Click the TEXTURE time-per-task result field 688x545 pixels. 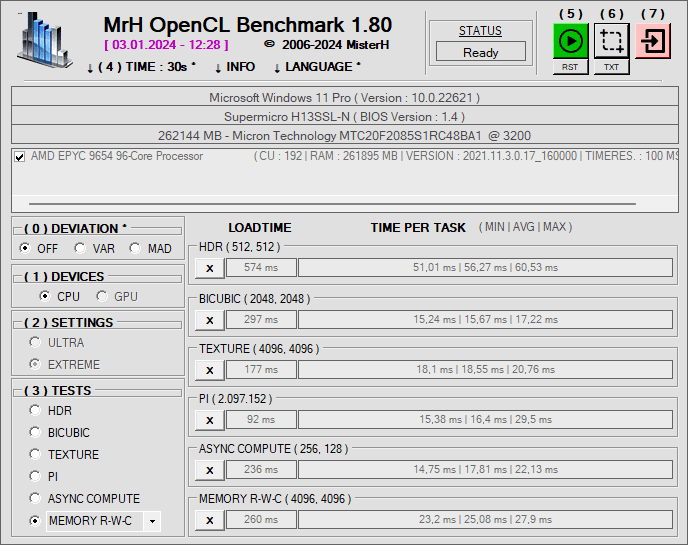485,370
